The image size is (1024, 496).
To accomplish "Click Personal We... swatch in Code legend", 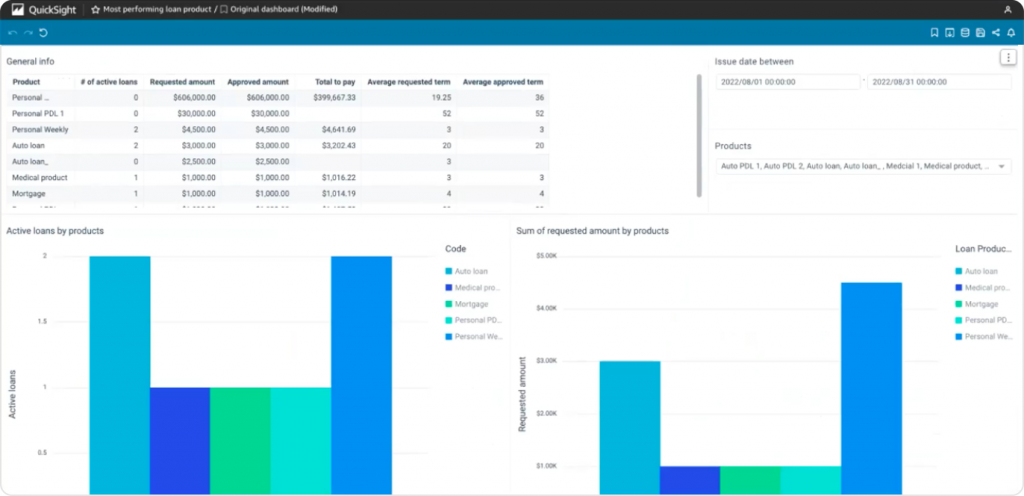I will coord(449,336).
